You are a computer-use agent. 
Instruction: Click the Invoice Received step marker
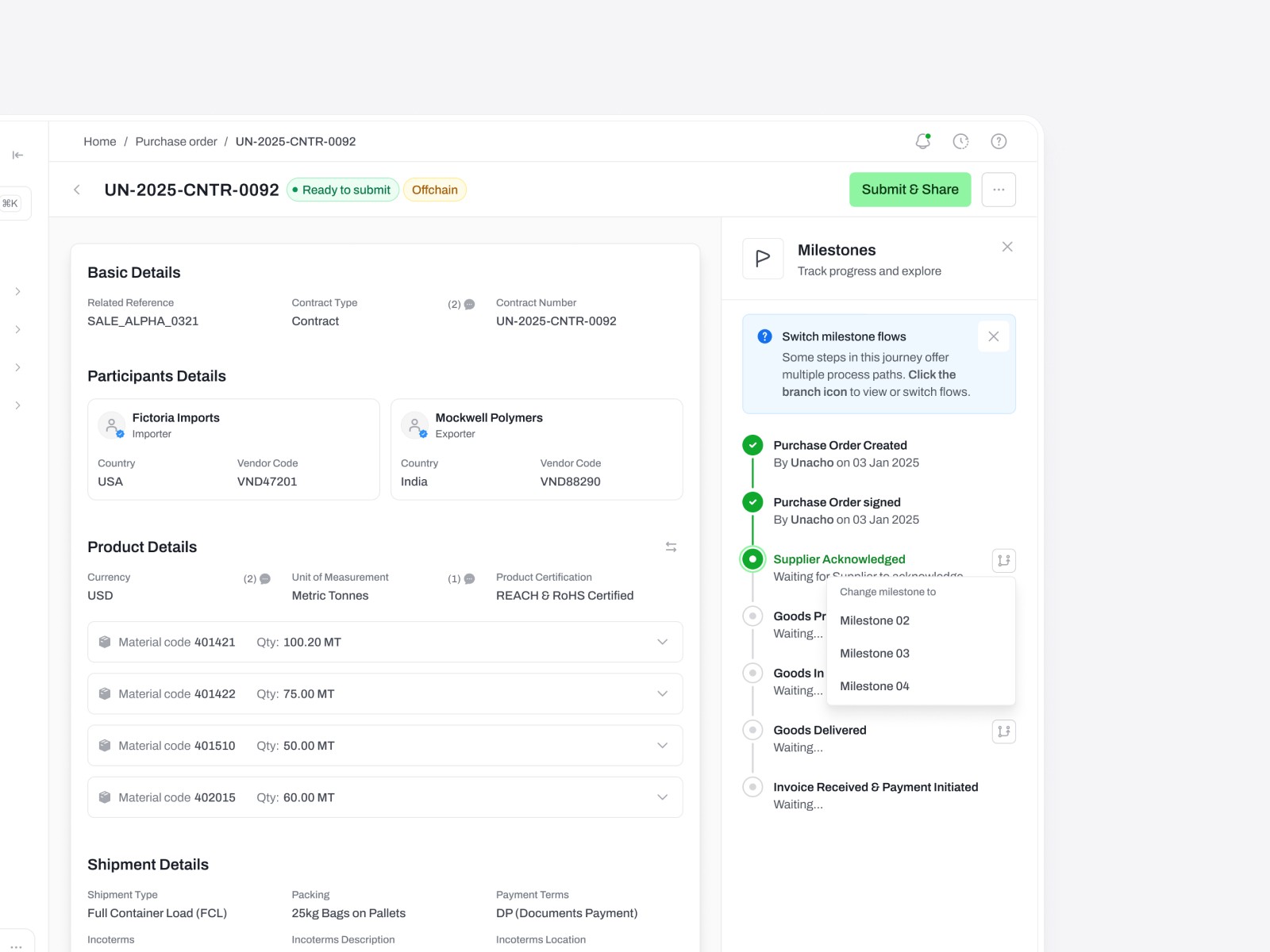752,787
